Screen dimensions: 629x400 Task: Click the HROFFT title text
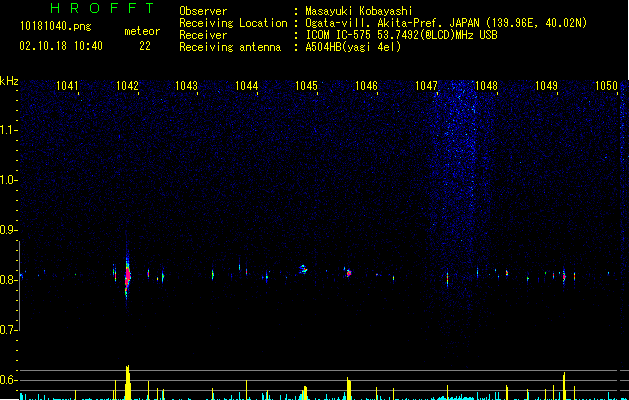point(102,8)
